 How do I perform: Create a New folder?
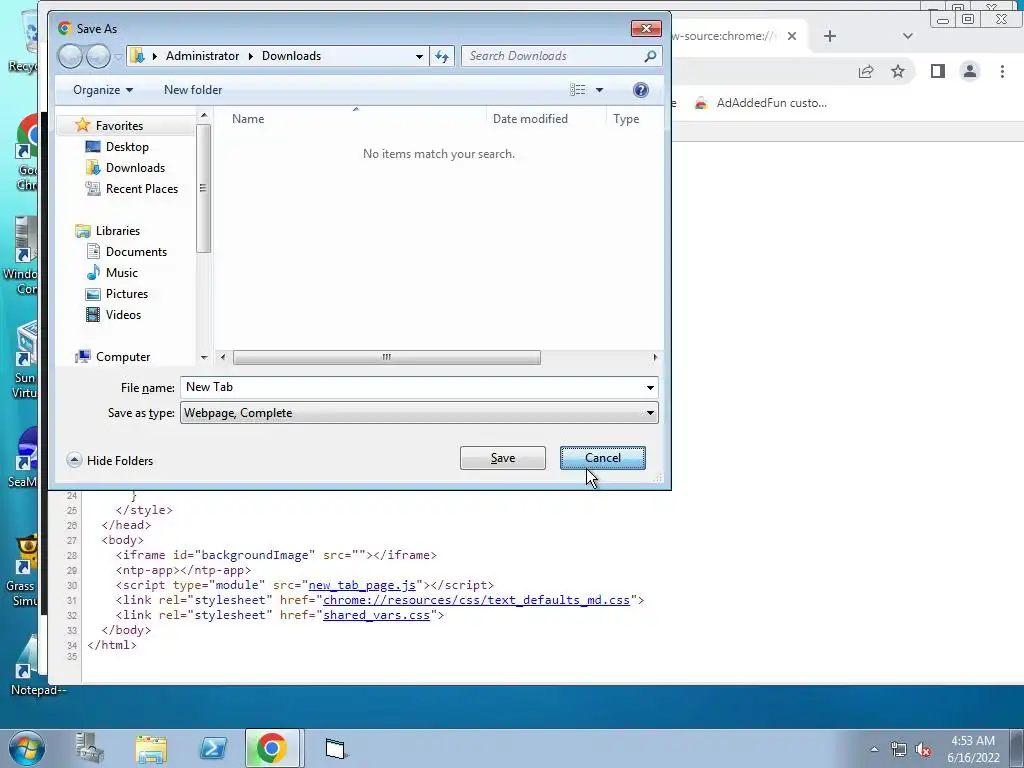193,90
